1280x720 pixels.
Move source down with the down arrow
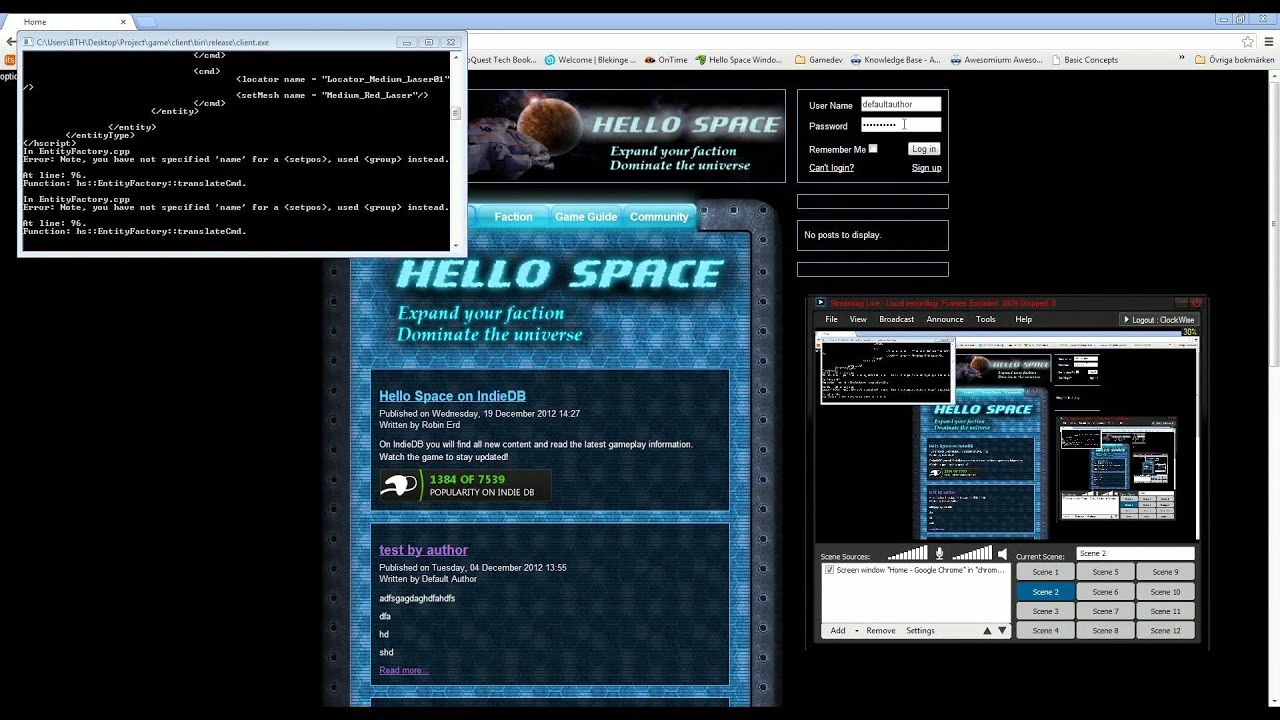[1002, 631]
